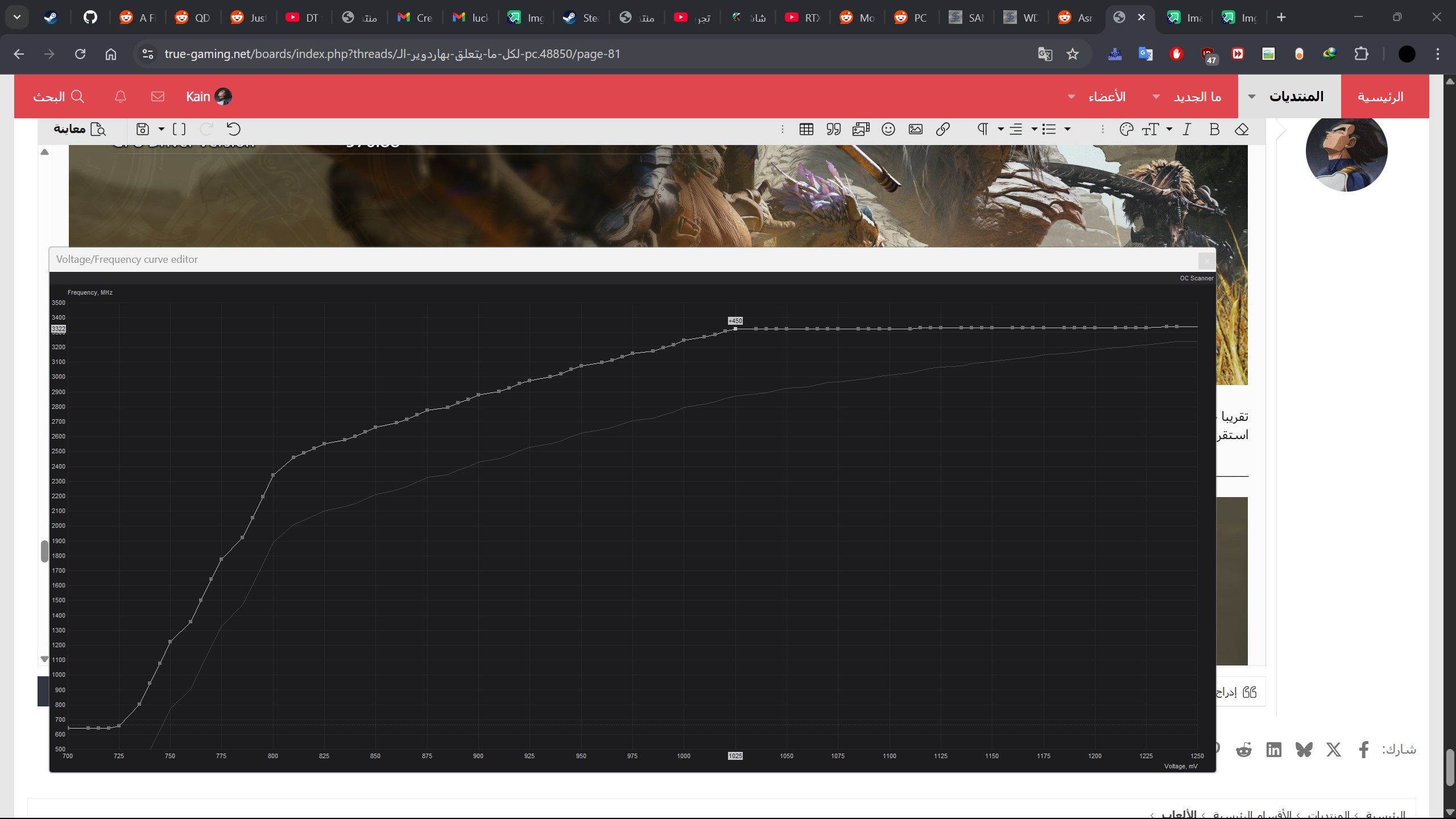Click the insert image icon
This screenshot has width=1456, height=819.
916,130
